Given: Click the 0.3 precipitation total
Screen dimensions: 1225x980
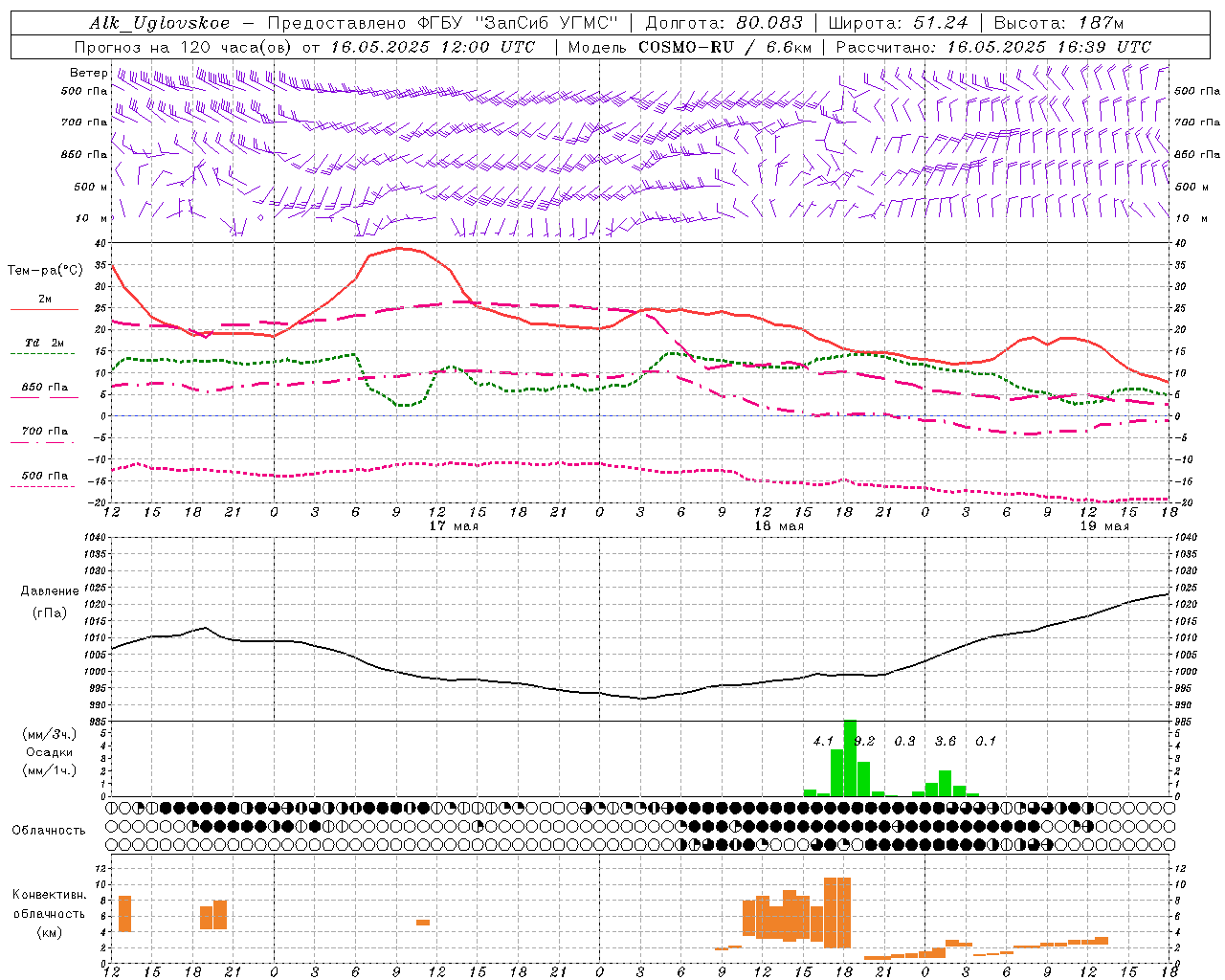Looking at the screenshot, I should click(904, 742).
